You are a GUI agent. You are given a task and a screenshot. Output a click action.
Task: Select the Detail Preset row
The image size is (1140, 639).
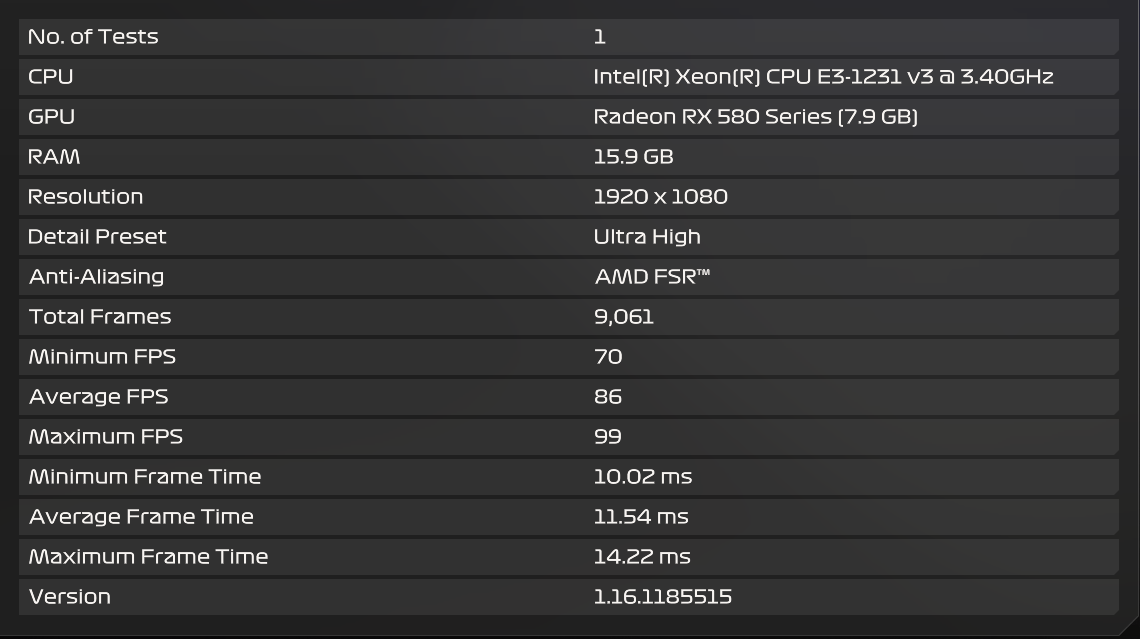pos(569,237)
